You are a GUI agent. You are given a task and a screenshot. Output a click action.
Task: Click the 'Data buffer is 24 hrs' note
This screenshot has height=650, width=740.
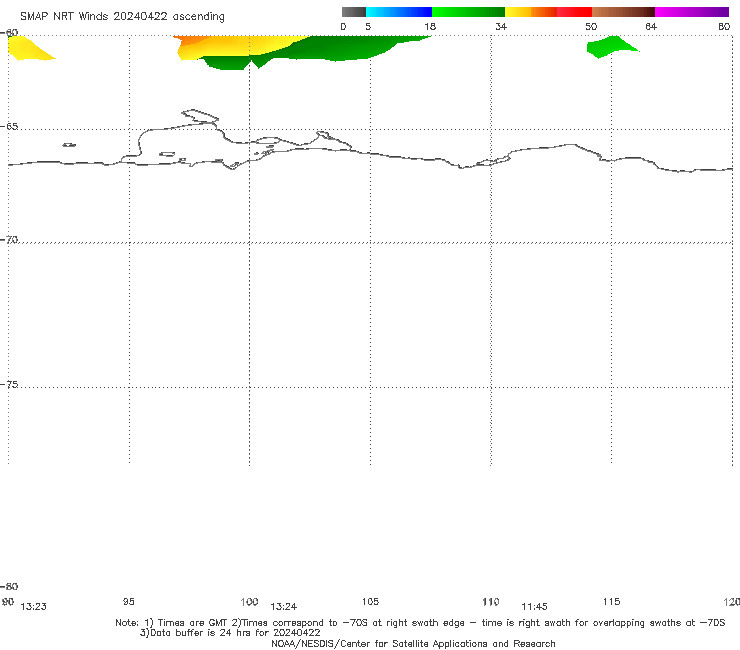coord(230,633)
